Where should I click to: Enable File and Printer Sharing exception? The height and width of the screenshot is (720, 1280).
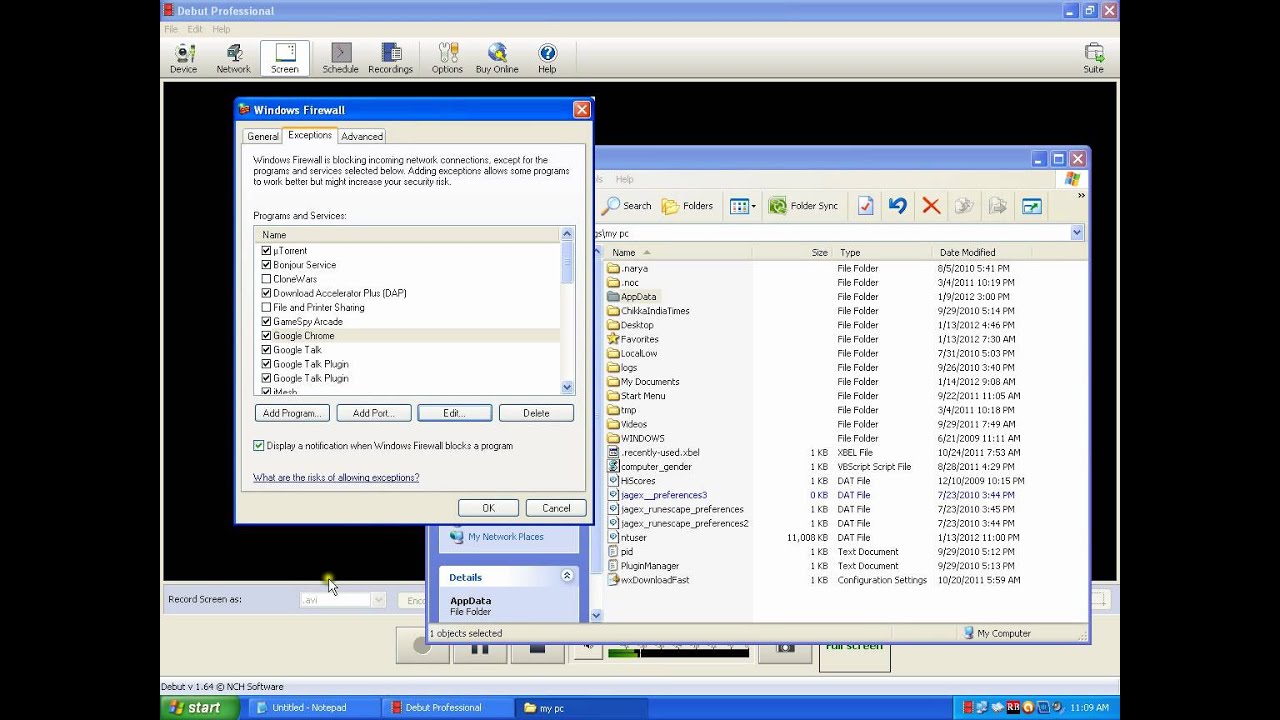point(266,307)
